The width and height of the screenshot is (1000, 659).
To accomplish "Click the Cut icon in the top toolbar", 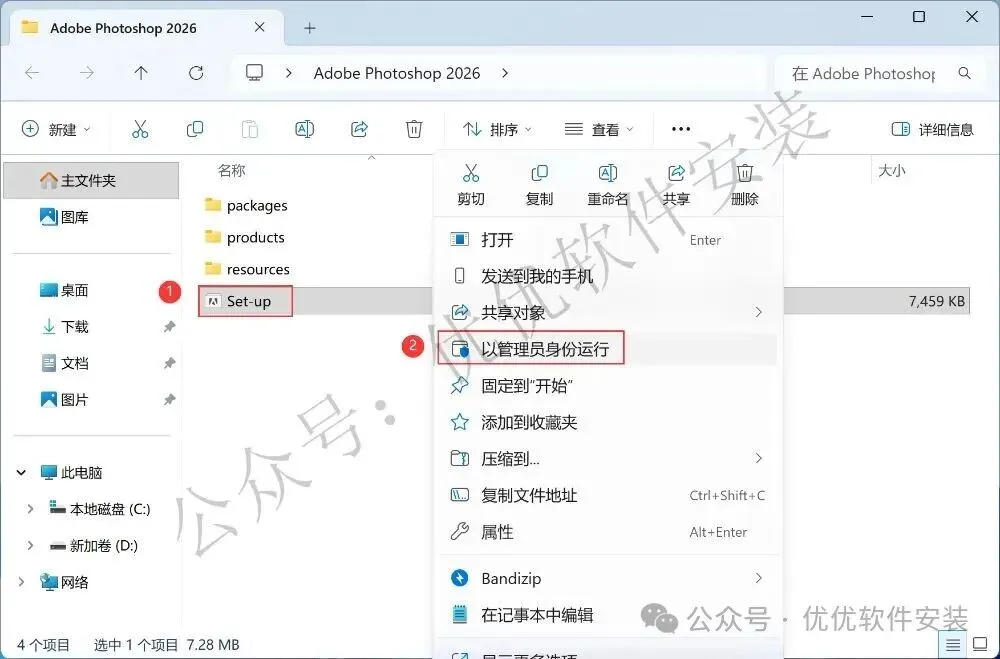I will tap(140, 130).
